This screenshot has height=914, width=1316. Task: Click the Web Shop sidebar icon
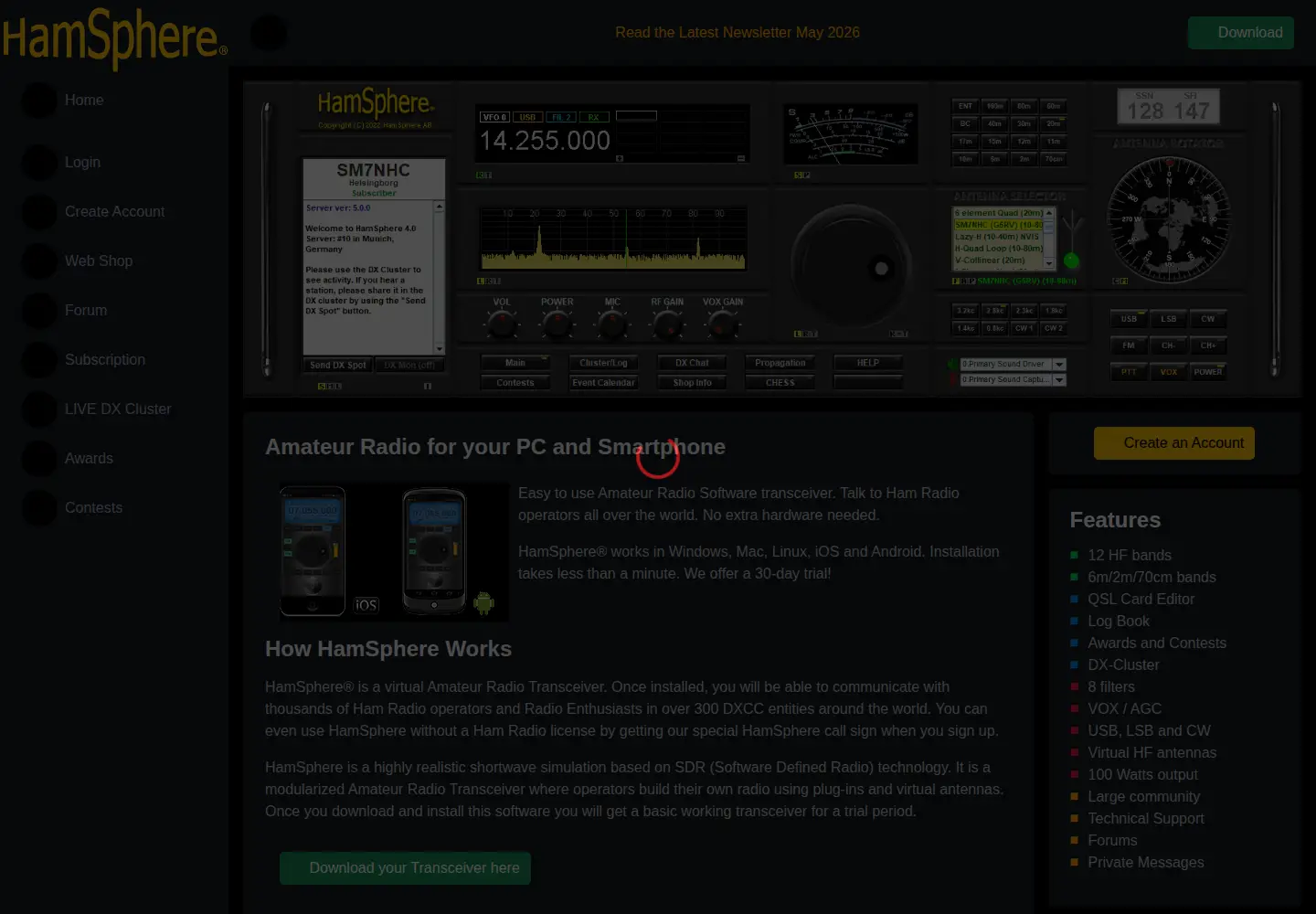(x=39, y=261)
